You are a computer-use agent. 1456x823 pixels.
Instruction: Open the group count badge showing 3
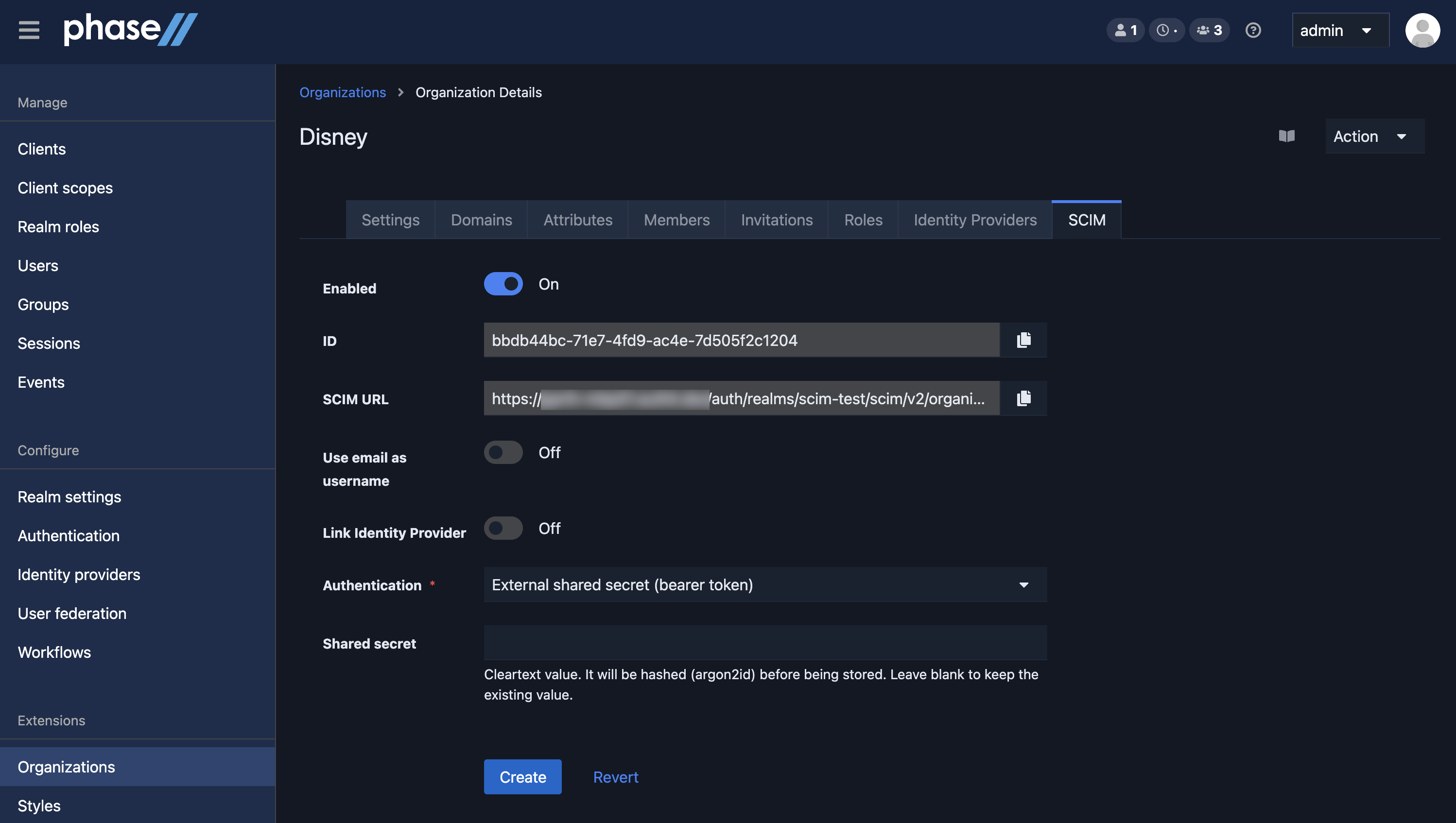1210,30
